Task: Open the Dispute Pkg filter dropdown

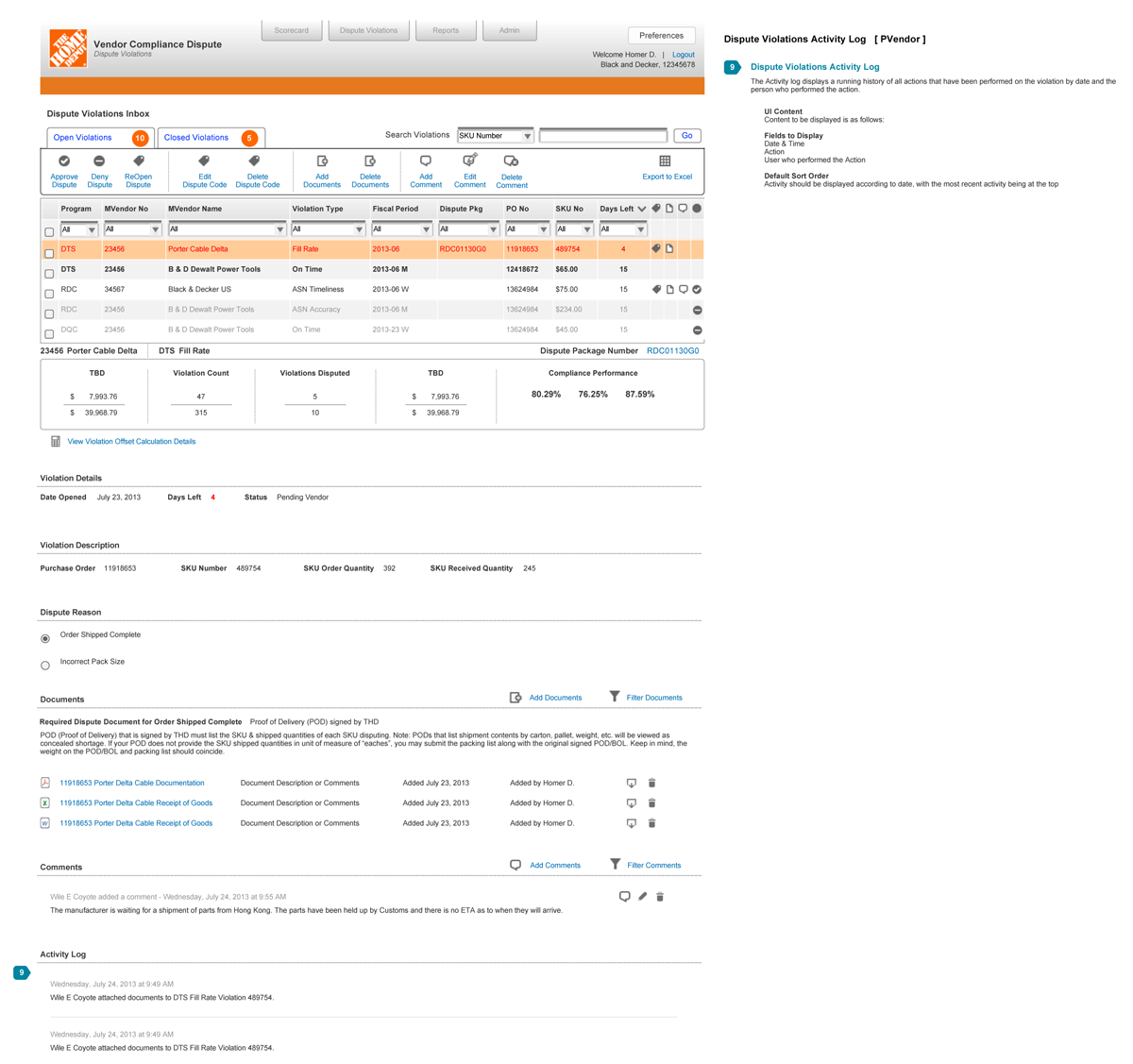Action: 469,229
